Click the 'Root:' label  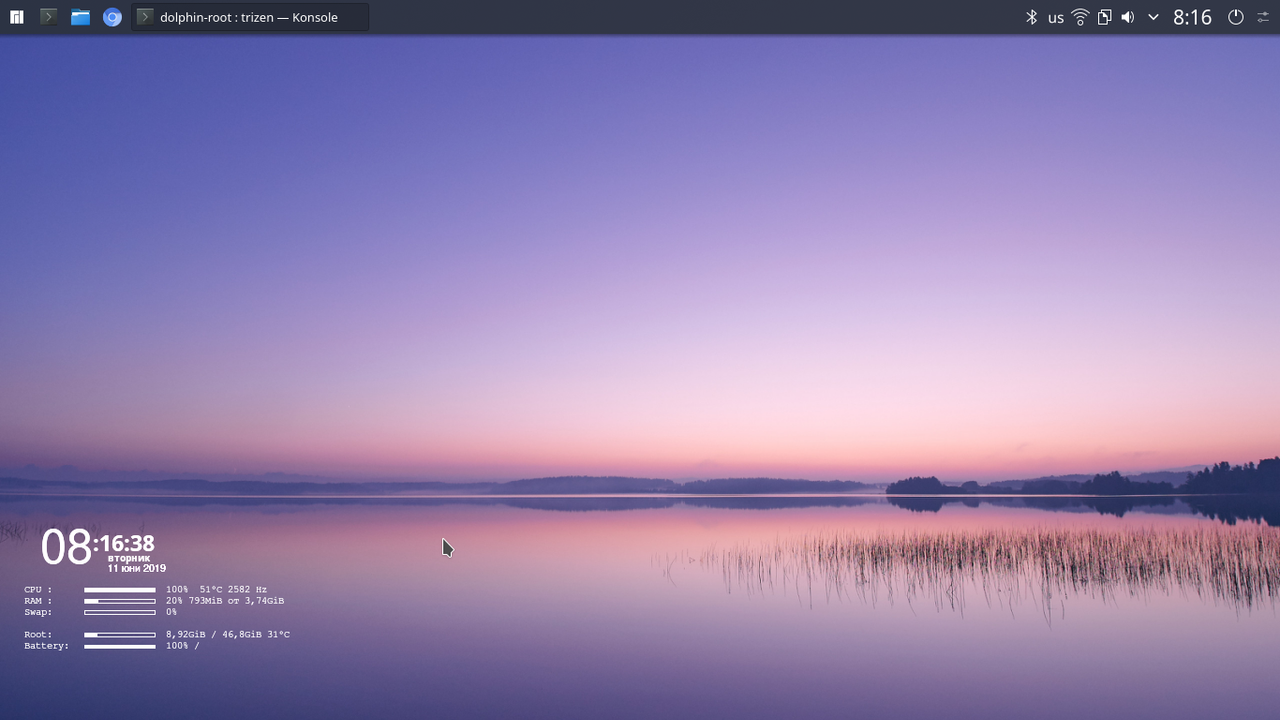point(38,635)
